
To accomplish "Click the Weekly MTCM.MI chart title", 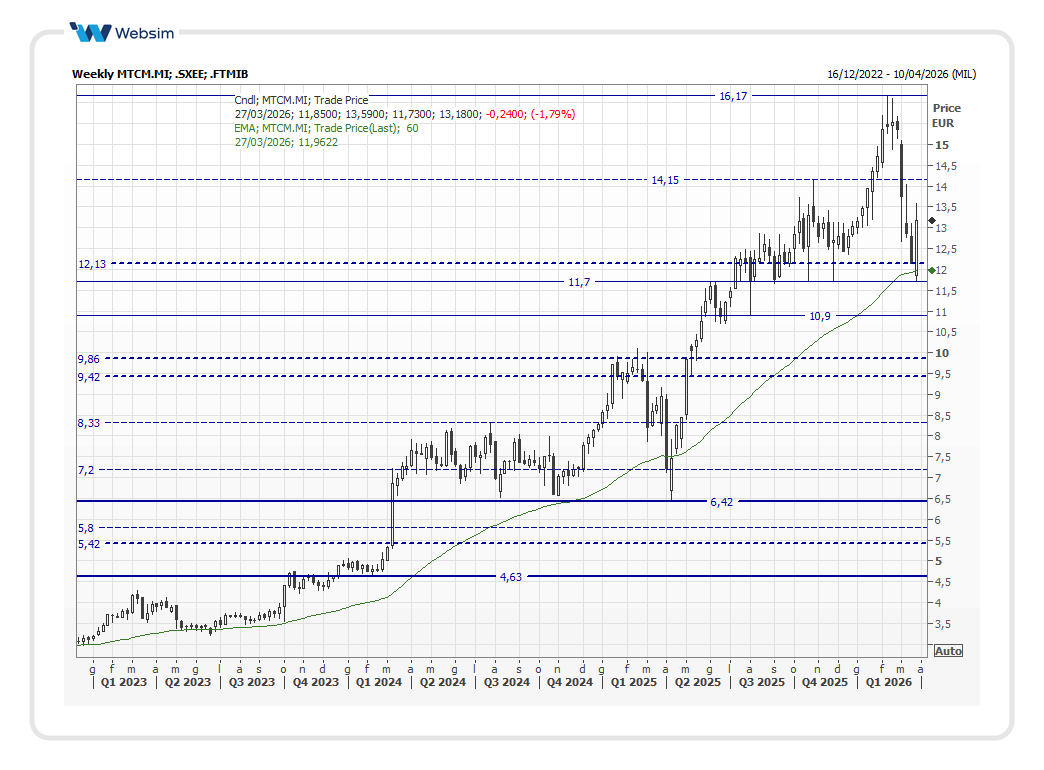I will (x=160, y=74).
